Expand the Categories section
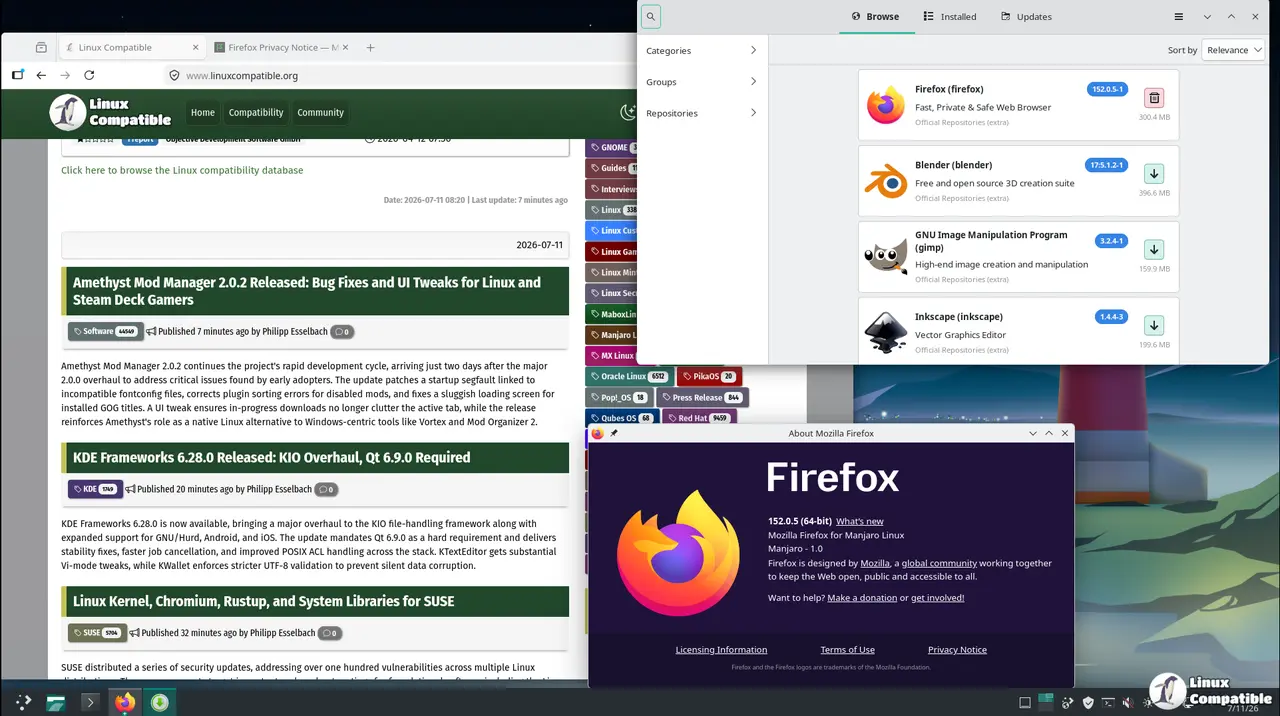The height and width of the screenshot is (716, 1280). [702, 50]
